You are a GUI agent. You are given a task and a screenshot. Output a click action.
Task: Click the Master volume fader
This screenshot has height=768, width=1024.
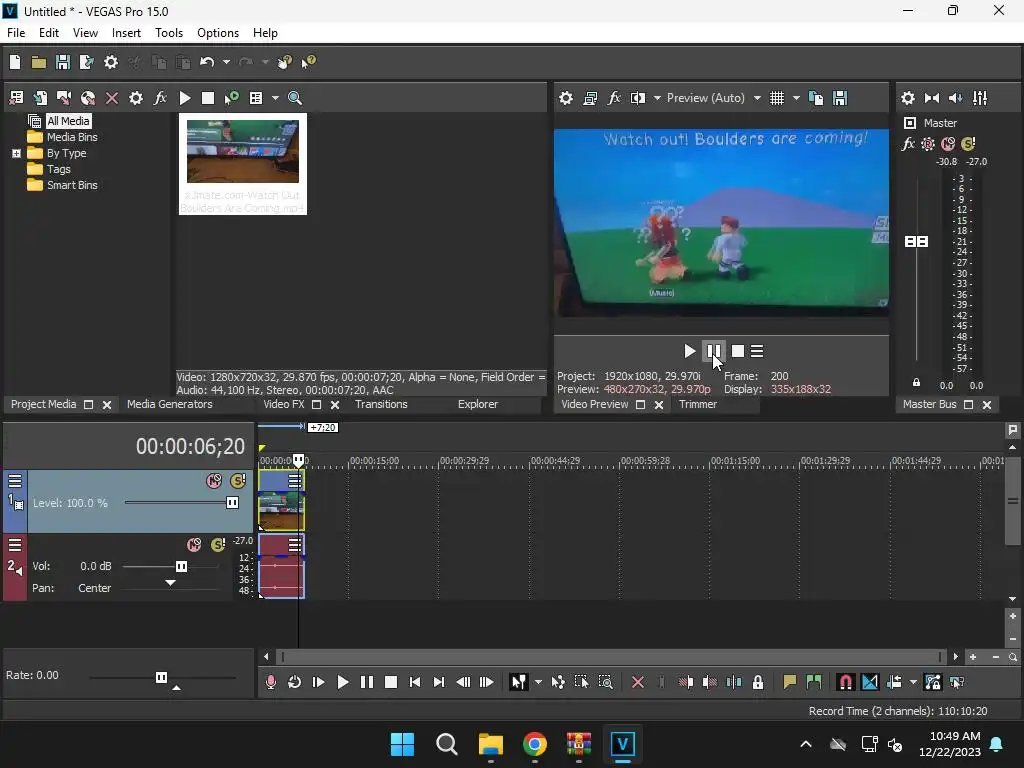pos(916,242)
